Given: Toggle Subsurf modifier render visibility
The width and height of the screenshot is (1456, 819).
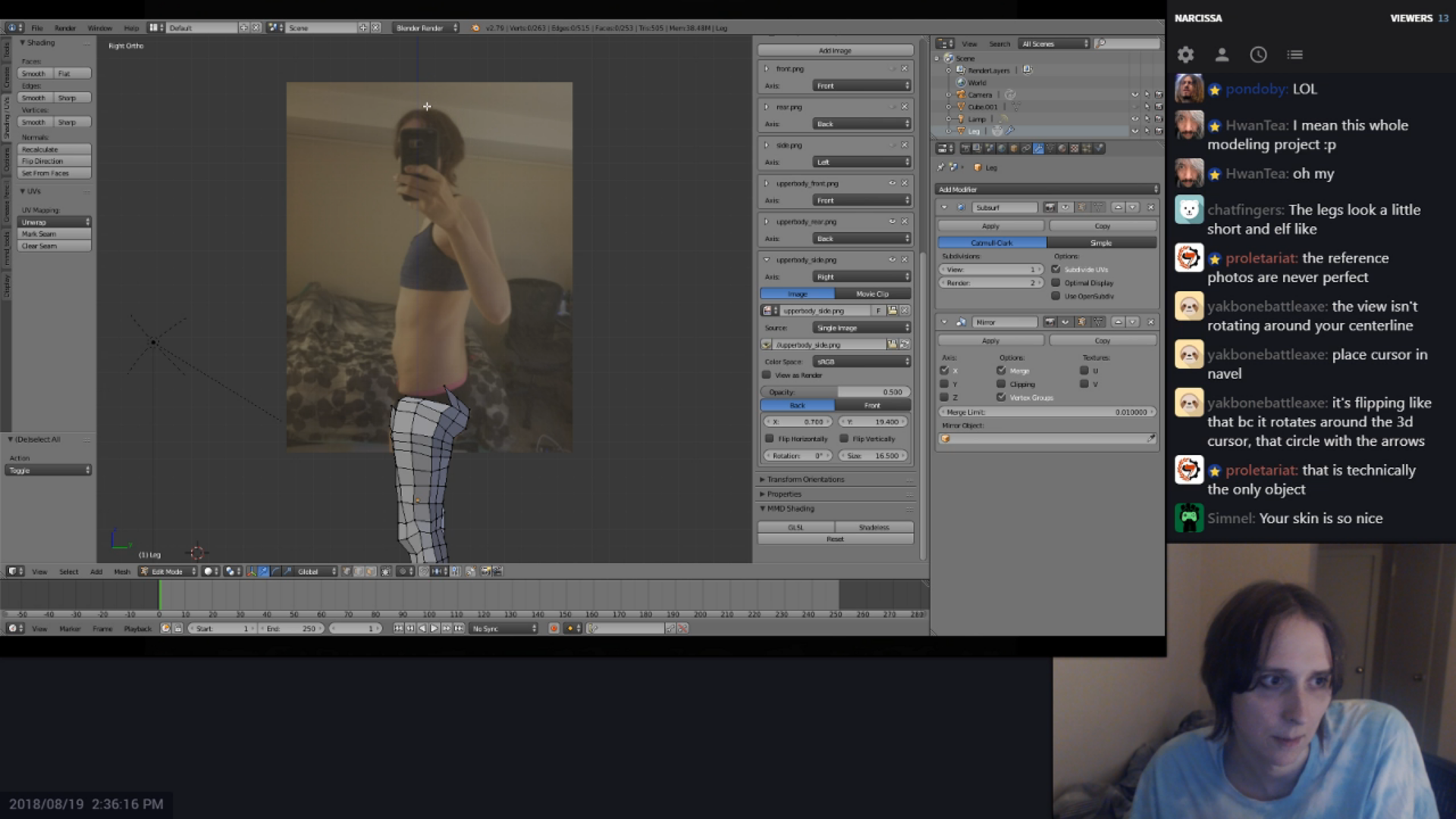Looking at the screenshot, I should (1050, 207).
